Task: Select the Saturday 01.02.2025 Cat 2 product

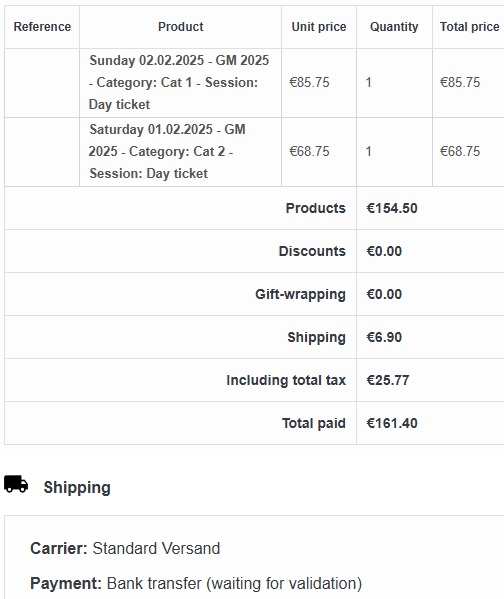Action: tap(167, 152)
